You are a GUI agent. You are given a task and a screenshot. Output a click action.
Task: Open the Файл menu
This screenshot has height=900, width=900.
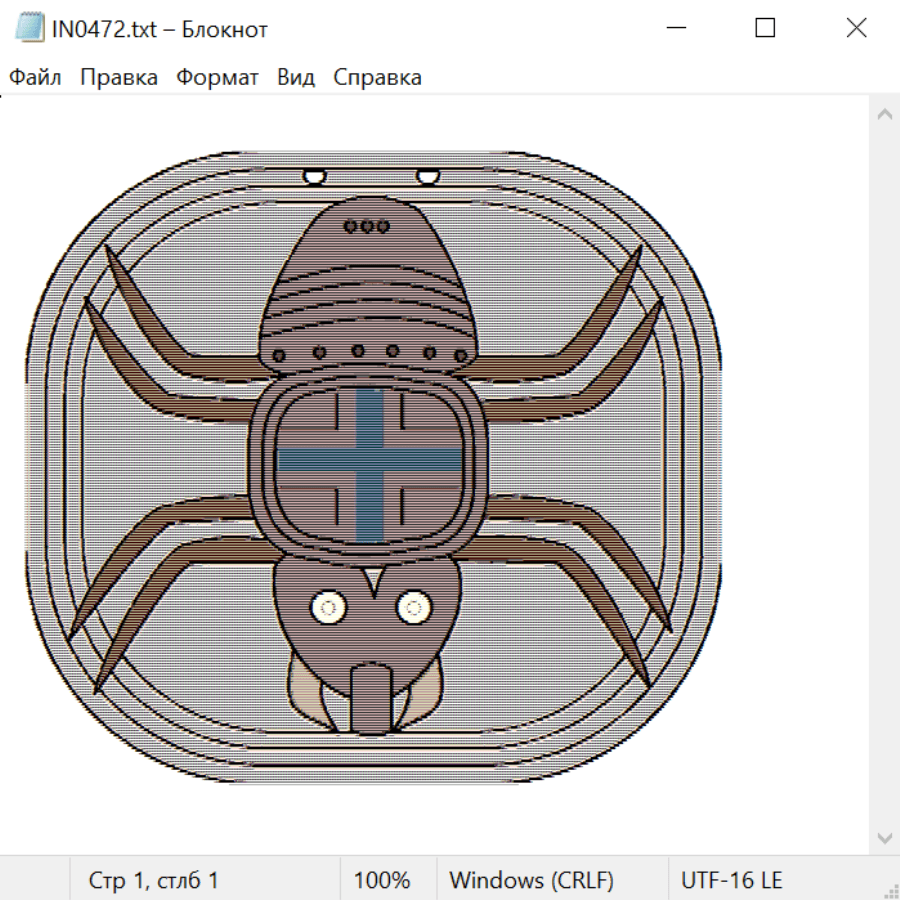(35, 78)
